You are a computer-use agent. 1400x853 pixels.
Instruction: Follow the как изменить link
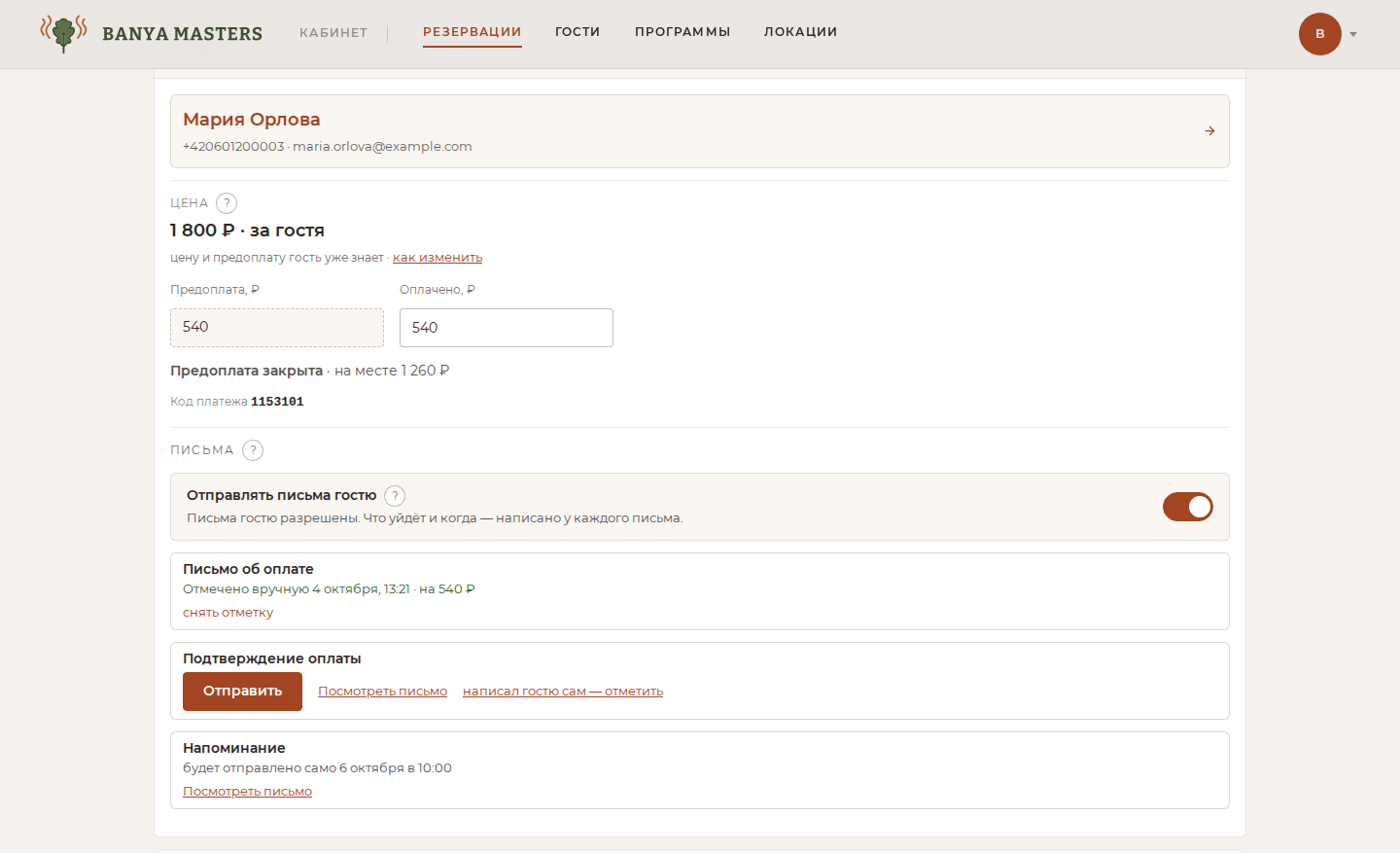[x=437, y=258]
